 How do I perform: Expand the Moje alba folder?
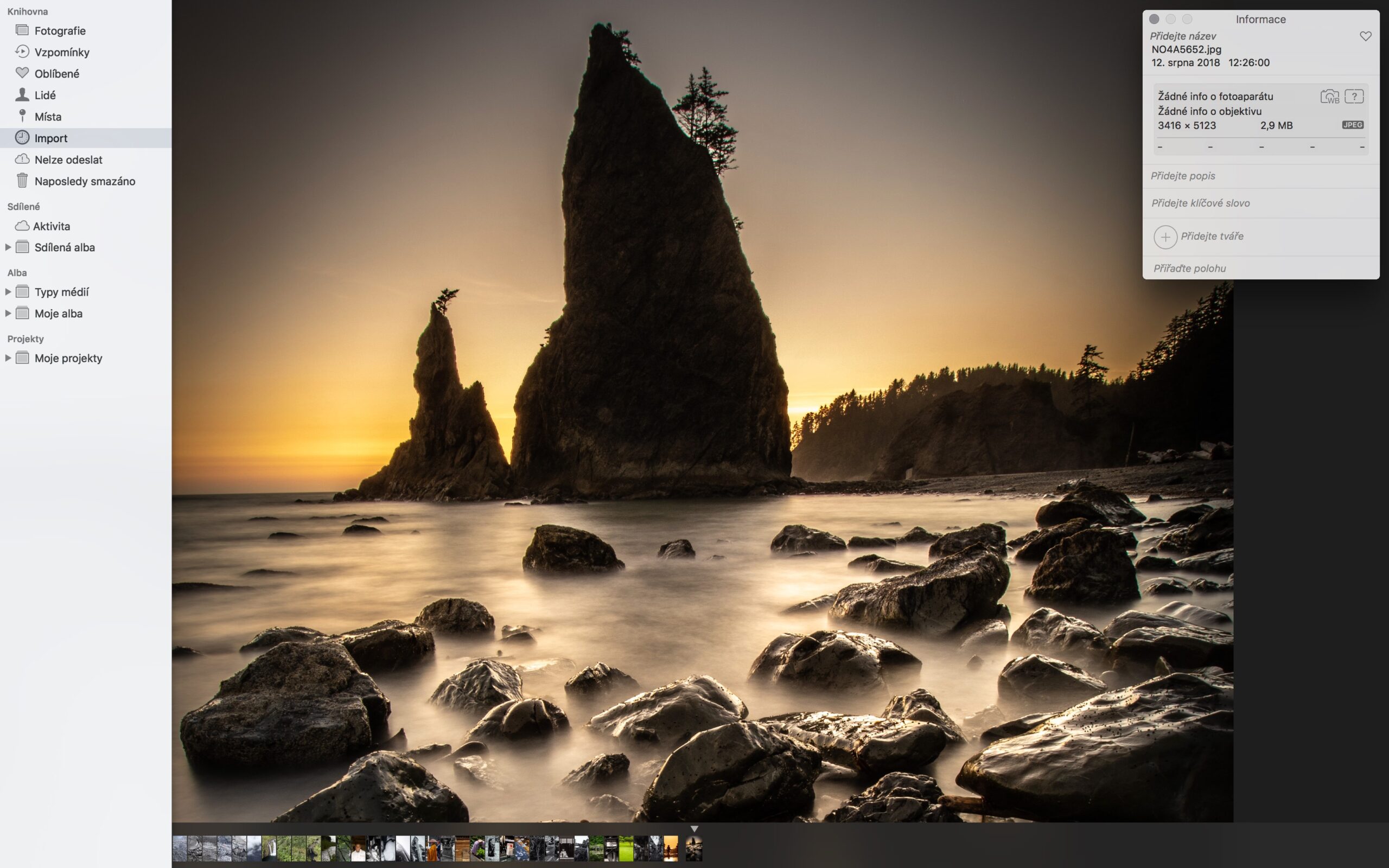click(8, 314)
